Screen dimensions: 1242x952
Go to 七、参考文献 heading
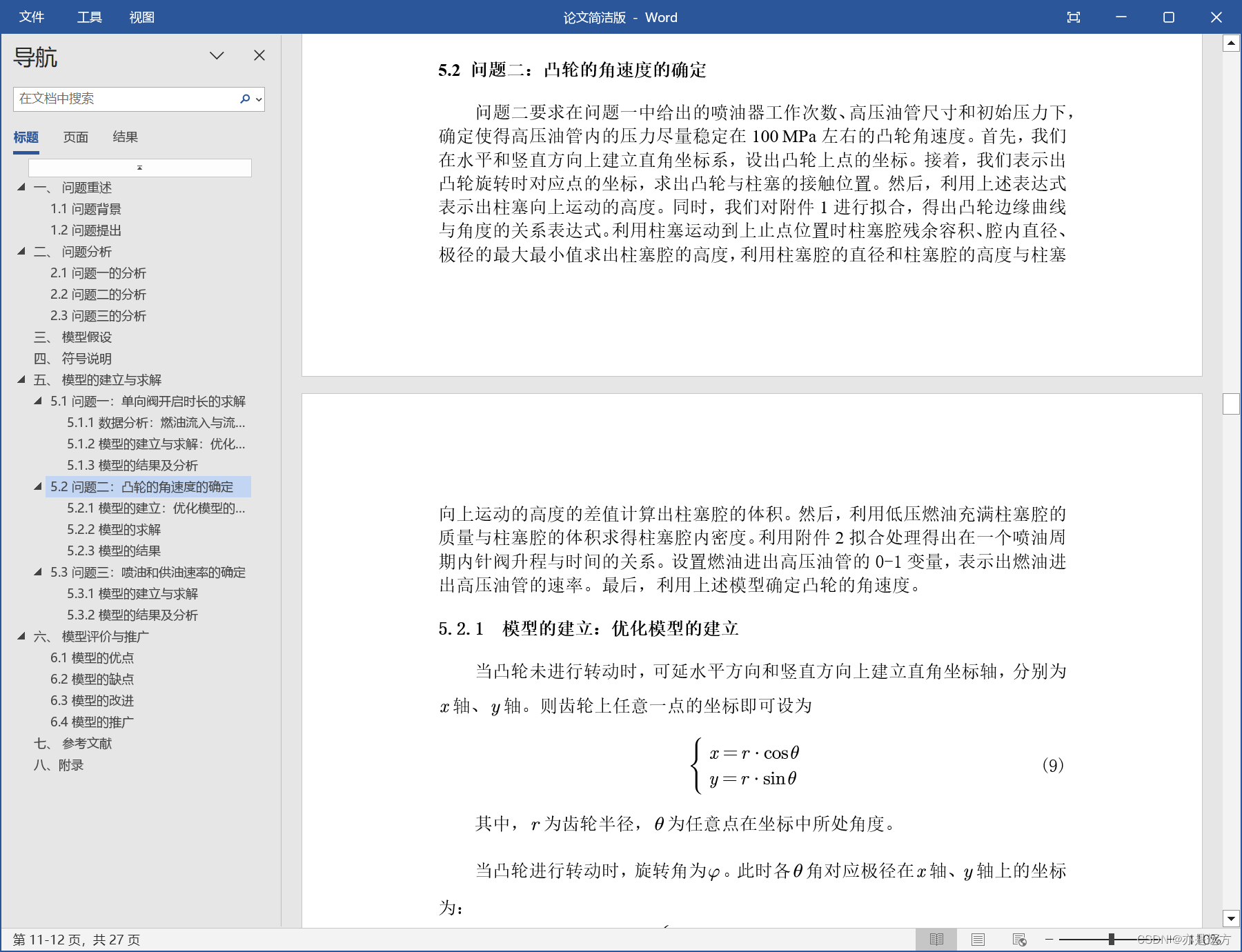tap(72, 744)
